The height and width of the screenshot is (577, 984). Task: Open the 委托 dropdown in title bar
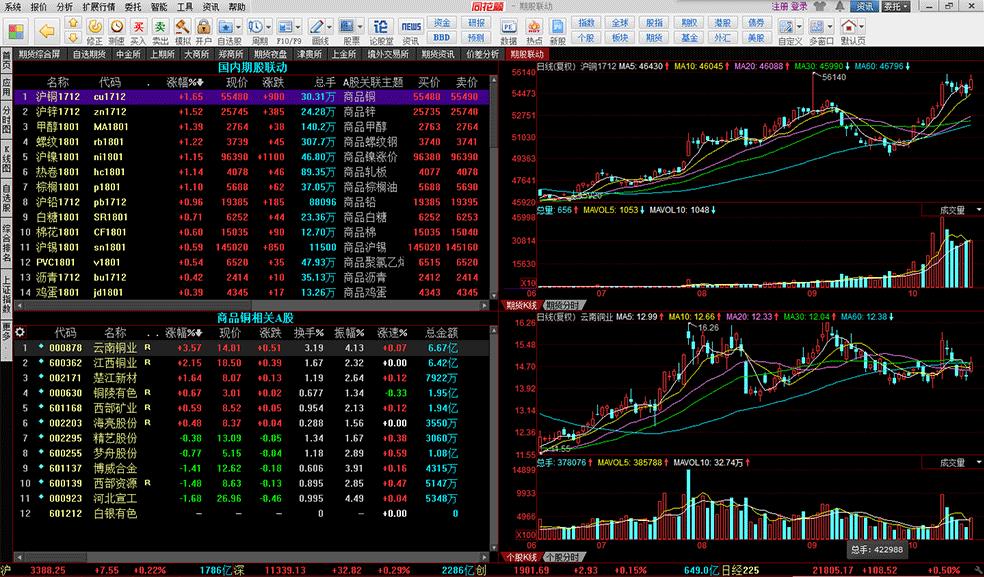pos(896,6)
